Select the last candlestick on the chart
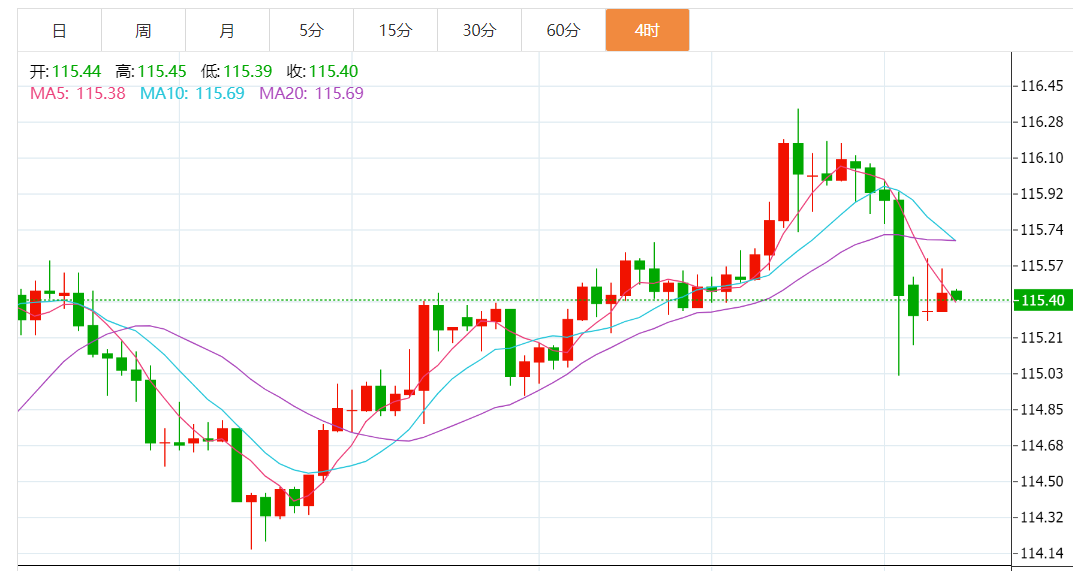The image size is (1073, 571). (956, 295)
